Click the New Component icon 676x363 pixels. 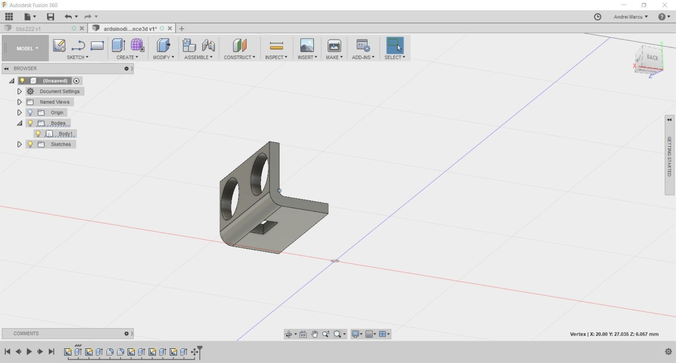189,45
